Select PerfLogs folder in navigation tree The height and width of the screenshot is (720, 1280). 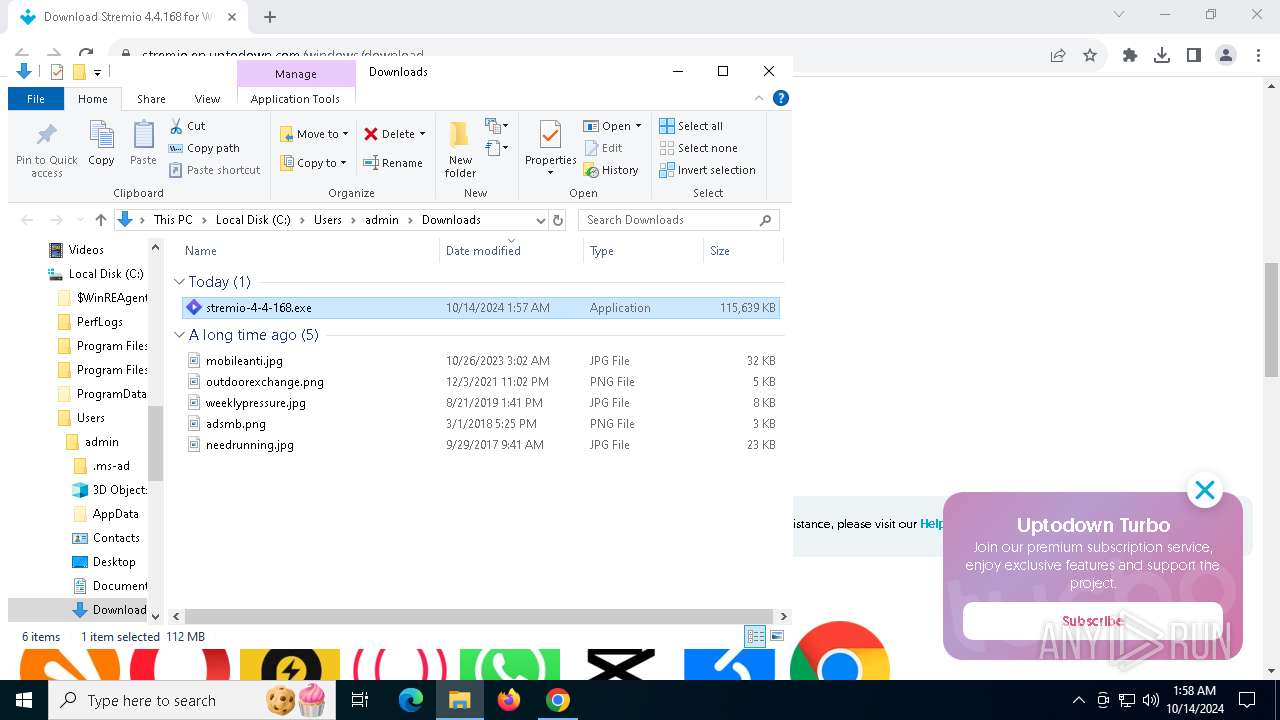click(100, 322)
